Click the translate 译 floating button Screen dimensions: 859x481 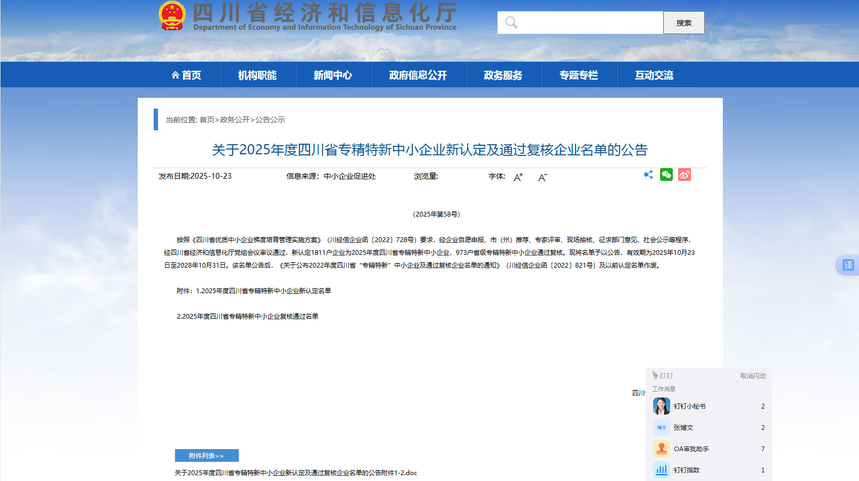847,265
